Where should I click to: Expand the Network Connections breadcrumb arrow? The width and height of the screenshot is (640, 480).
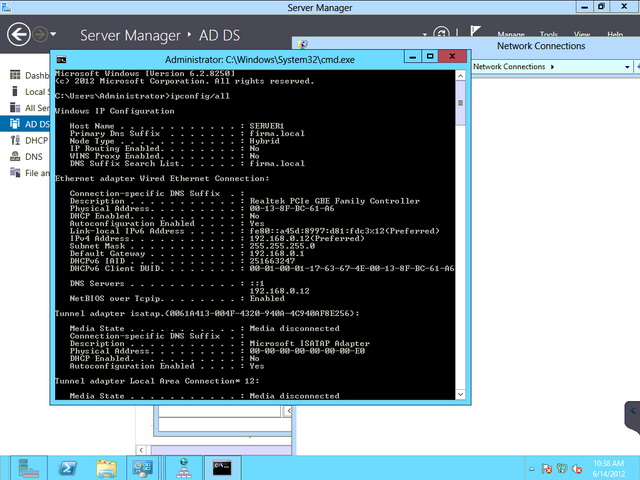551,67
